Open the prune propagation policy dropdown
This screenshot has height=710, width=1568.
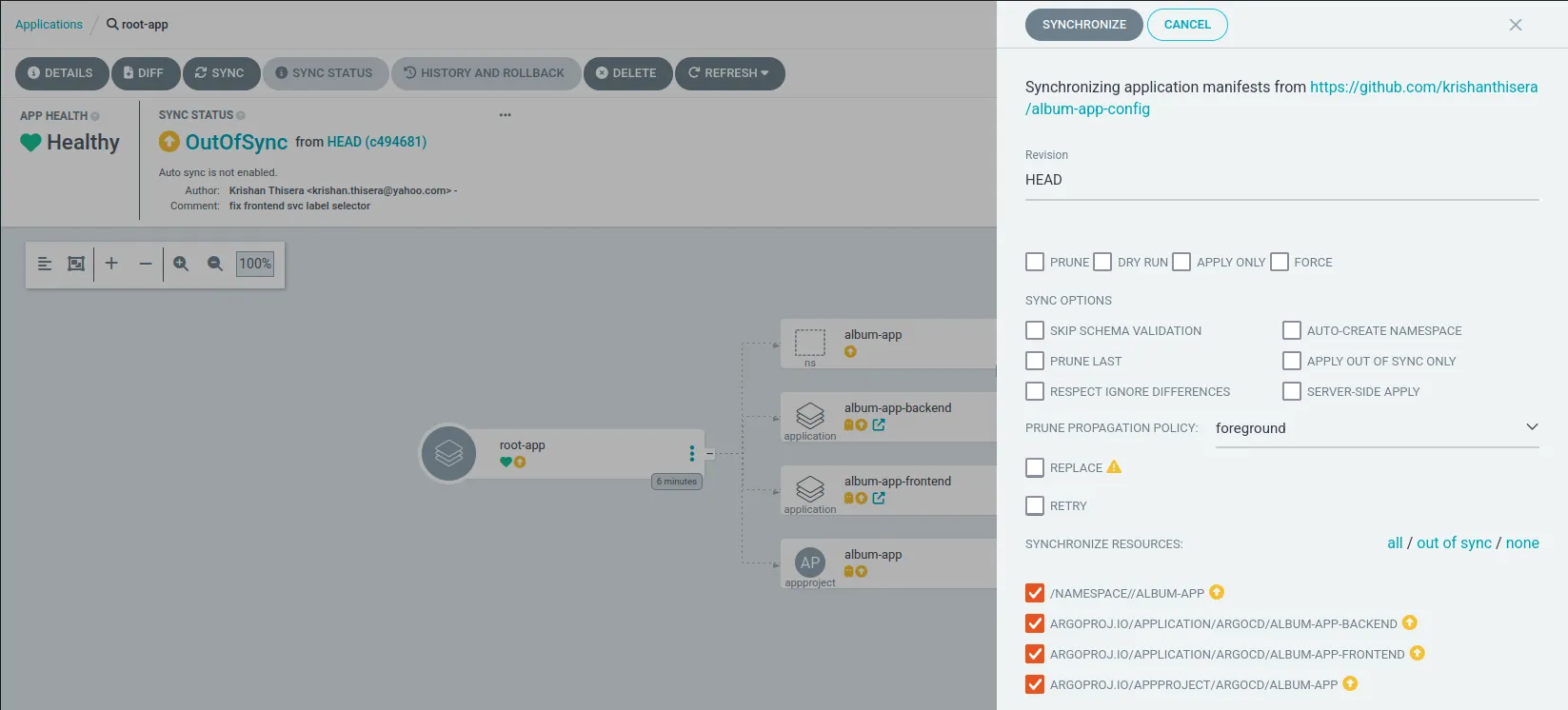pos(1377,428)
